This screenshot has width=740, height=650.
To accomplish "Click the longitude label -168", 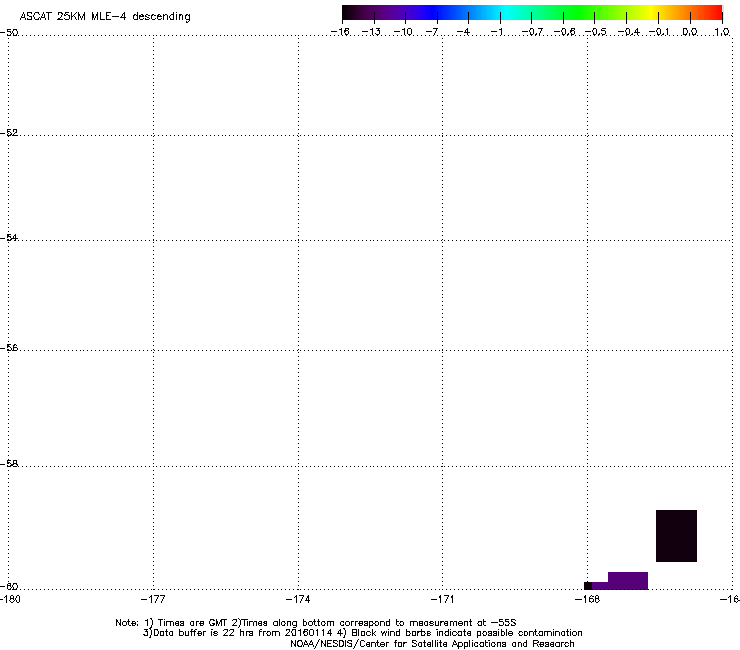I will [588, 599].
